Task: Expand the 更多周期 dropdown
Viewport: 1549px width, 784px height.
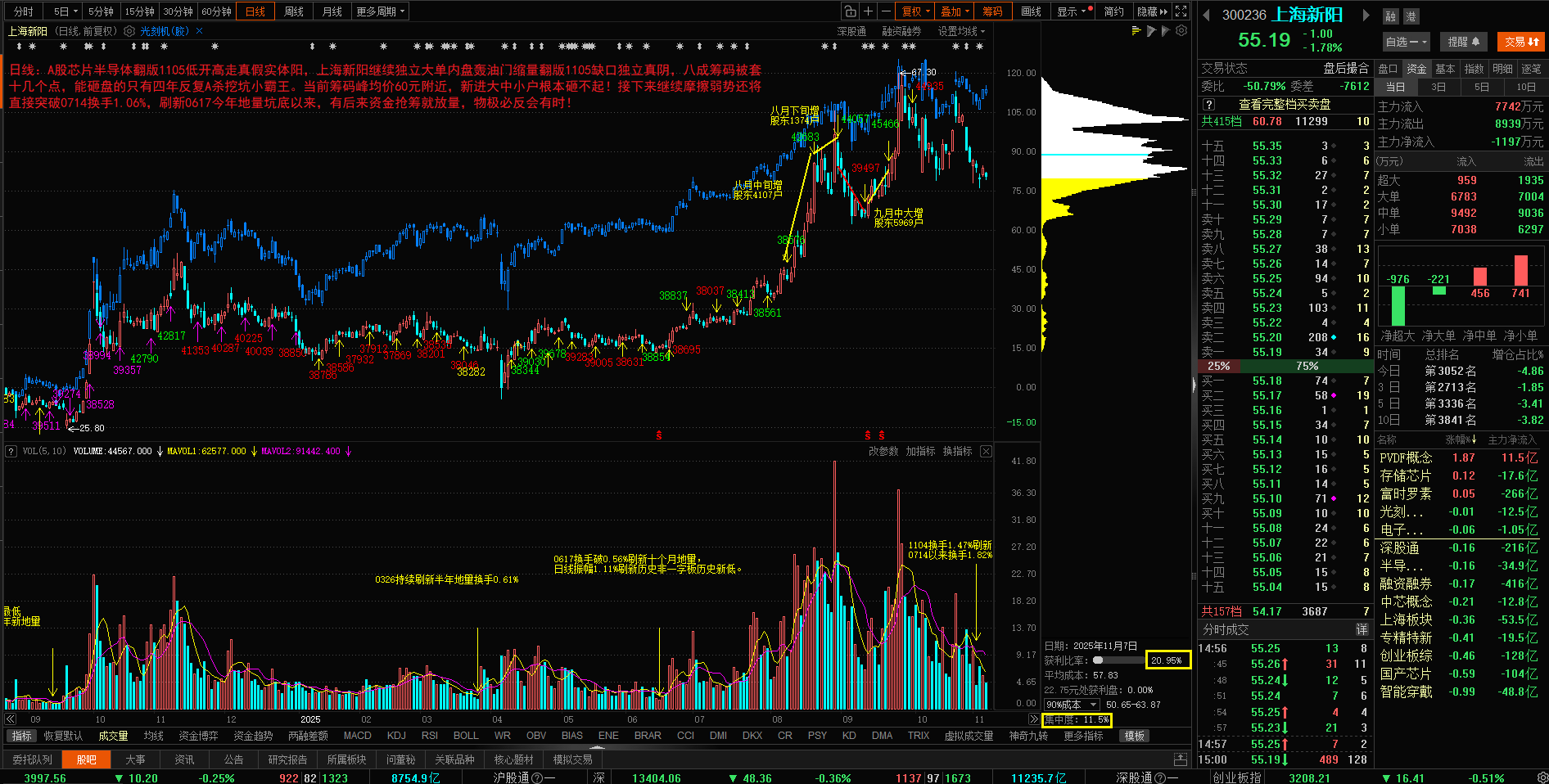Action: tap(381, 11)
